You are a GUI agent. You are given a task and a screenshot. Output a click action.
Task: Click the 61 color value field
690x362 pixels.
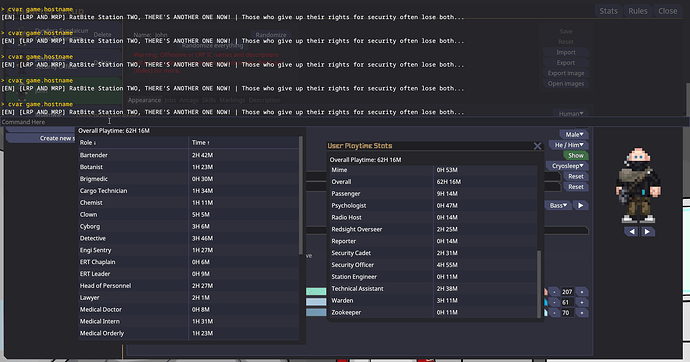coord(567,302)
